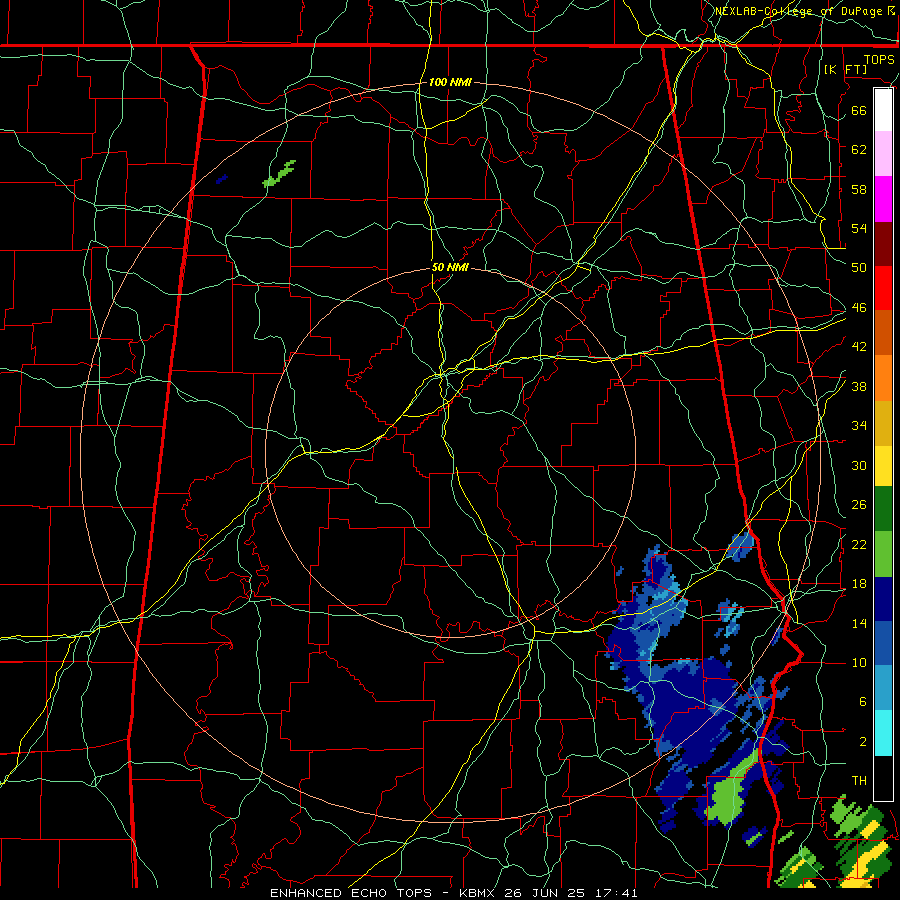Viewport: 900px width, 900px height.
Task: Click the yellow legend swatch
Action: tap(883, 465)
